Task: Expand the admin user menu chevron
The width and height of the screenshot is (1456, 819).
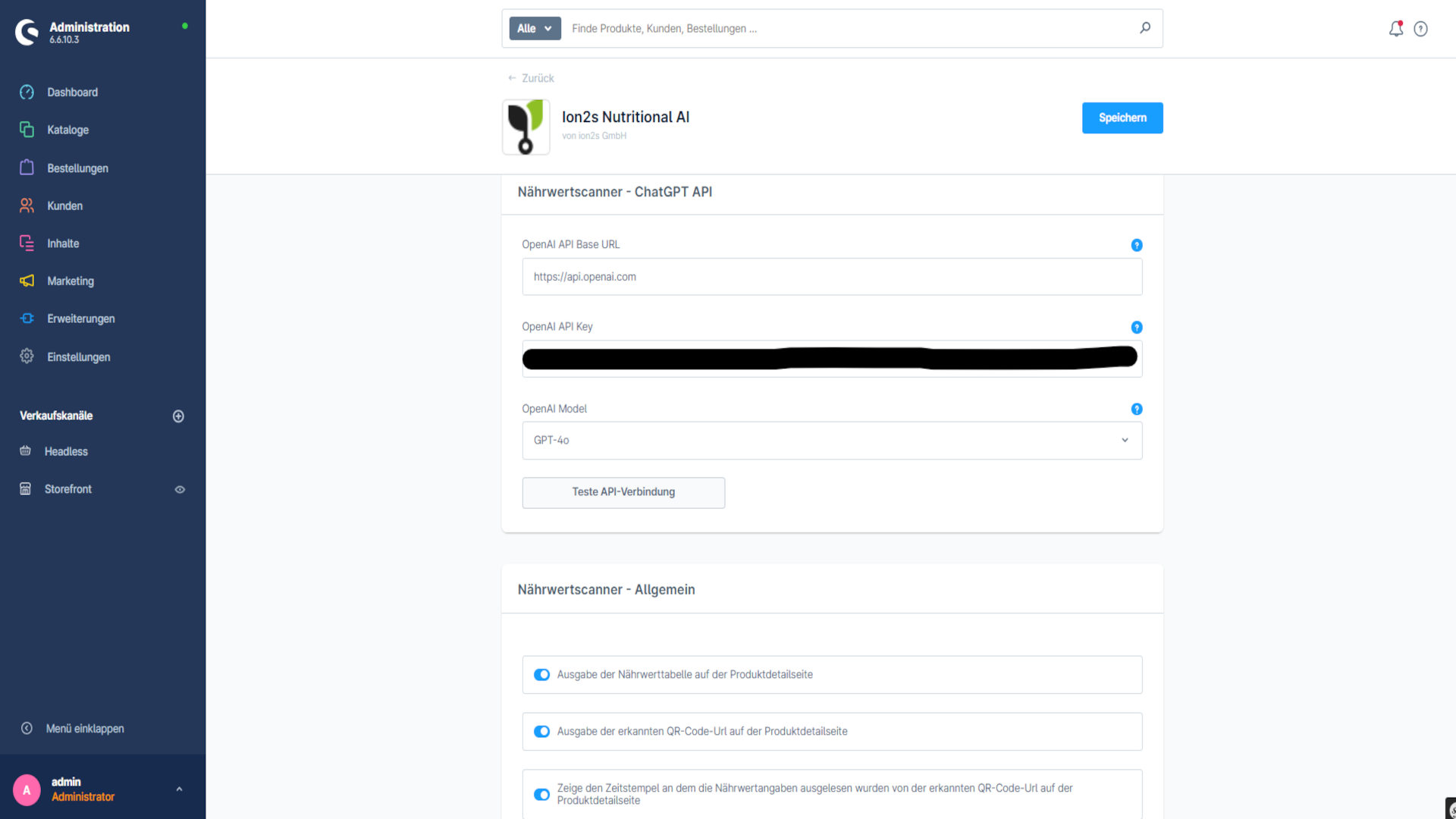Action: (x=179, y=789)
